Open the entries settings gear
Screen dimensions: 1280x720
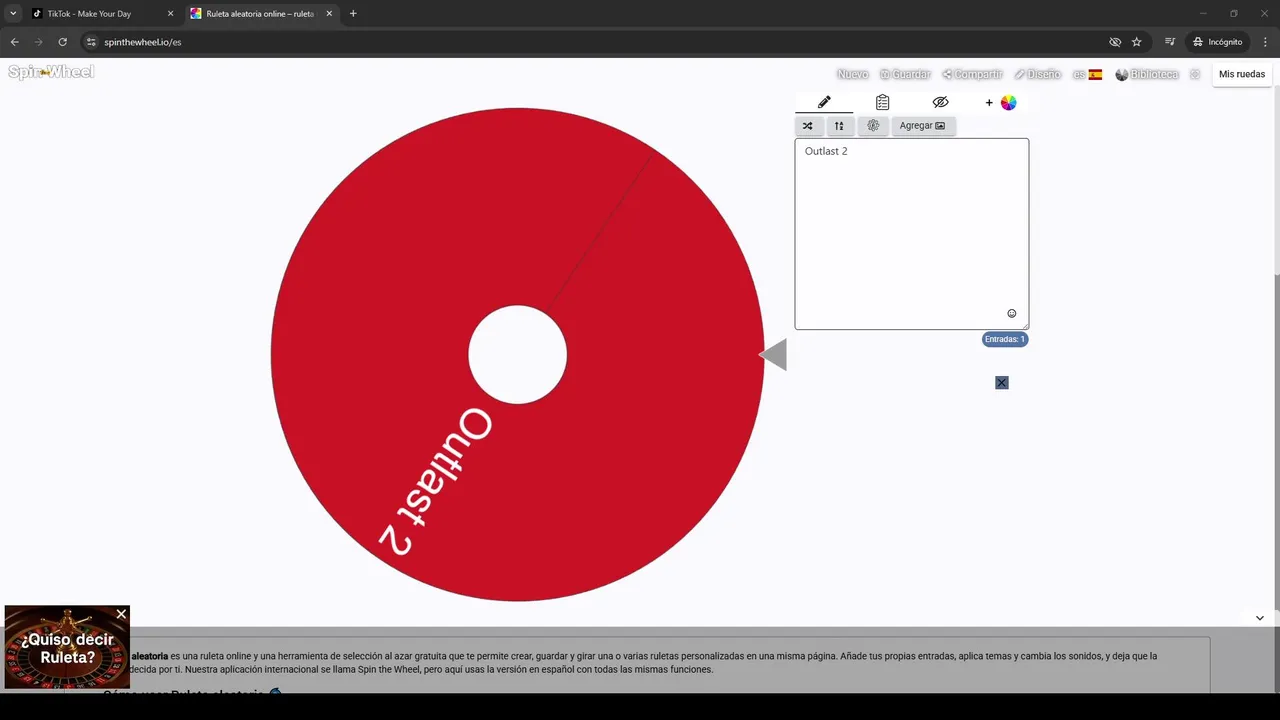873,126
